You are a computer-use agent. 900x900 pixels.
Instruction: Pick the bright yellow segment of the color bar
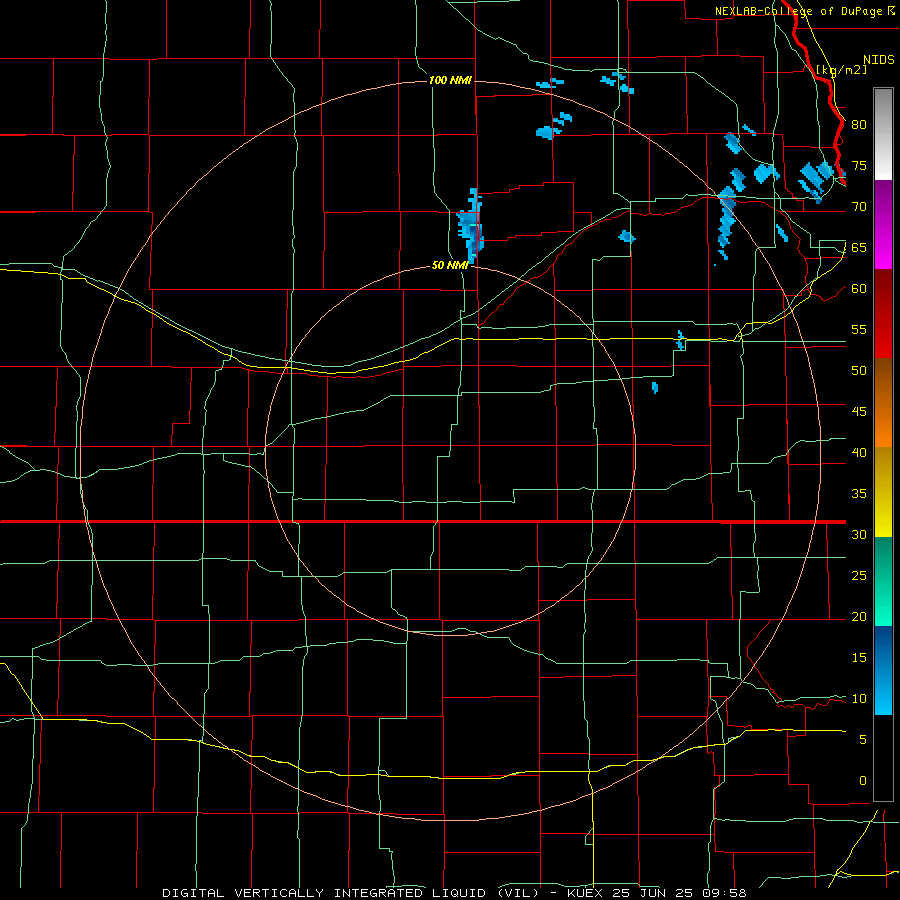[883, 492]
